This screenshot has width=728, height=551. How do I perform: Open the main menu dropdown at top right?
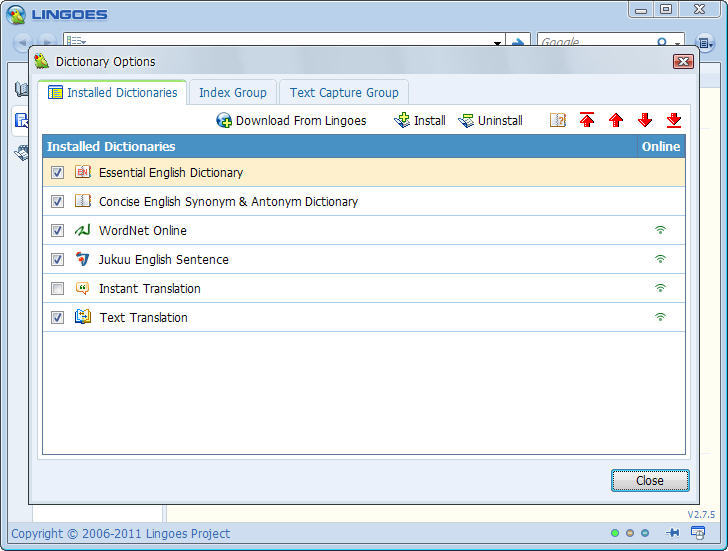(705, 43)
